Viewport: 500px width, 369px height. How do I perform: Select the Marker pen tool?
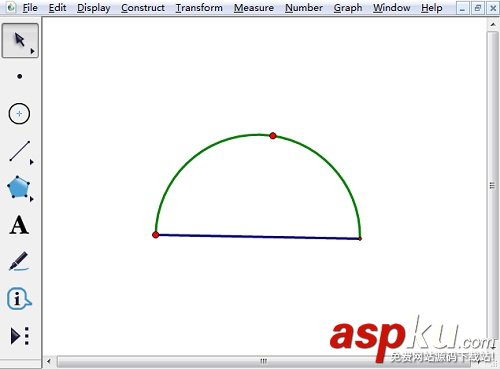click(x=19, y=261)
